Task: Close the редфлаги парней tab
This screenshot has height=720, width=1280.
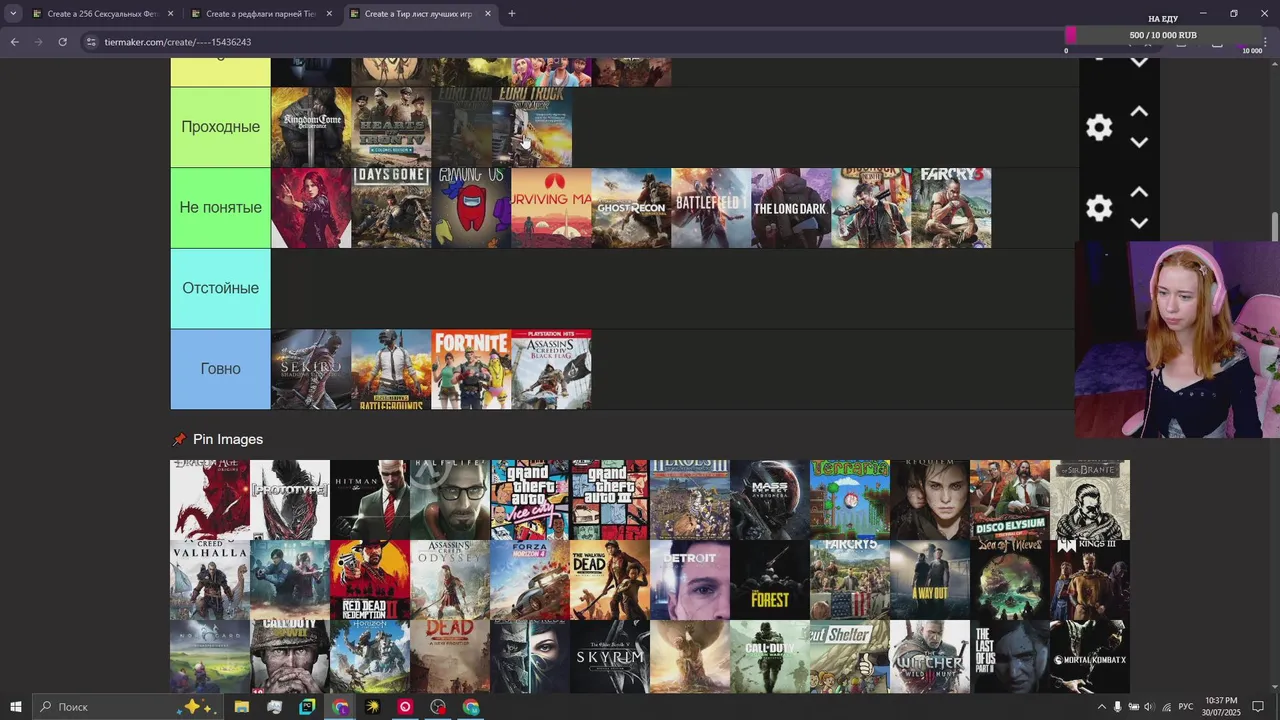Action: coord(329,14)
